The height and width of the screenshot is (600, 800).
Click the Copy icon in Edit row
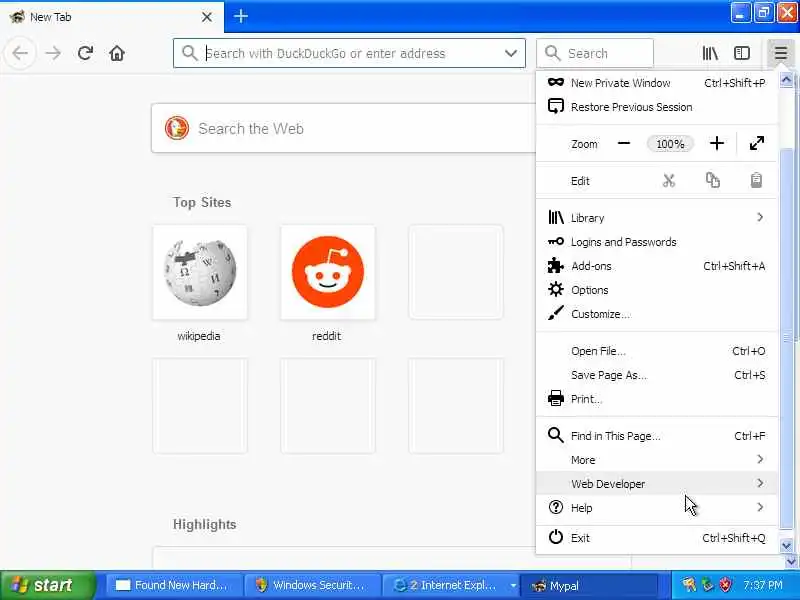pyautogui.click(x=712, y=181)
